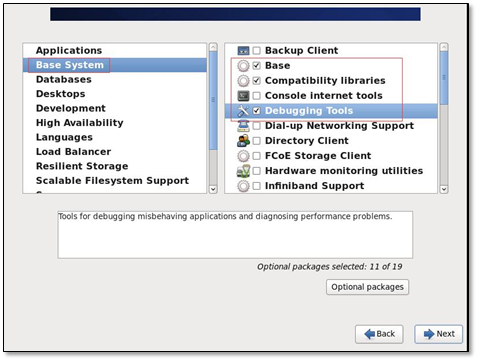Click the 'Optional packages selected: 11 of 19' text
Image resolution: width=478 pixels, height=361 pixels.
click(329, 267)
